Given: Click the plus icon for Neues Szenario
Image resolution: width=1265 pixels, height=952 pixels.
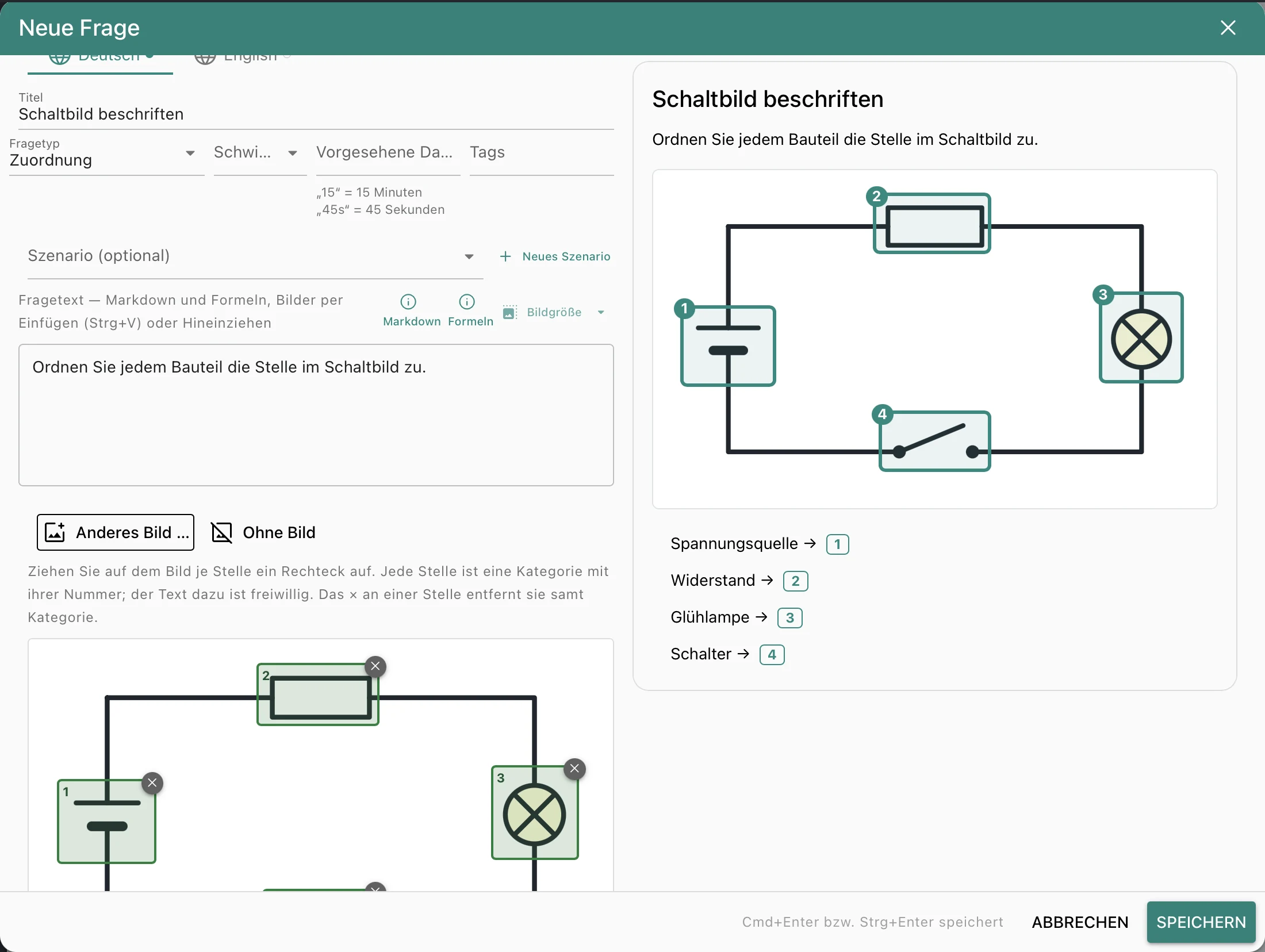Looking at the screenshot, I should click(x=505, y=256).
